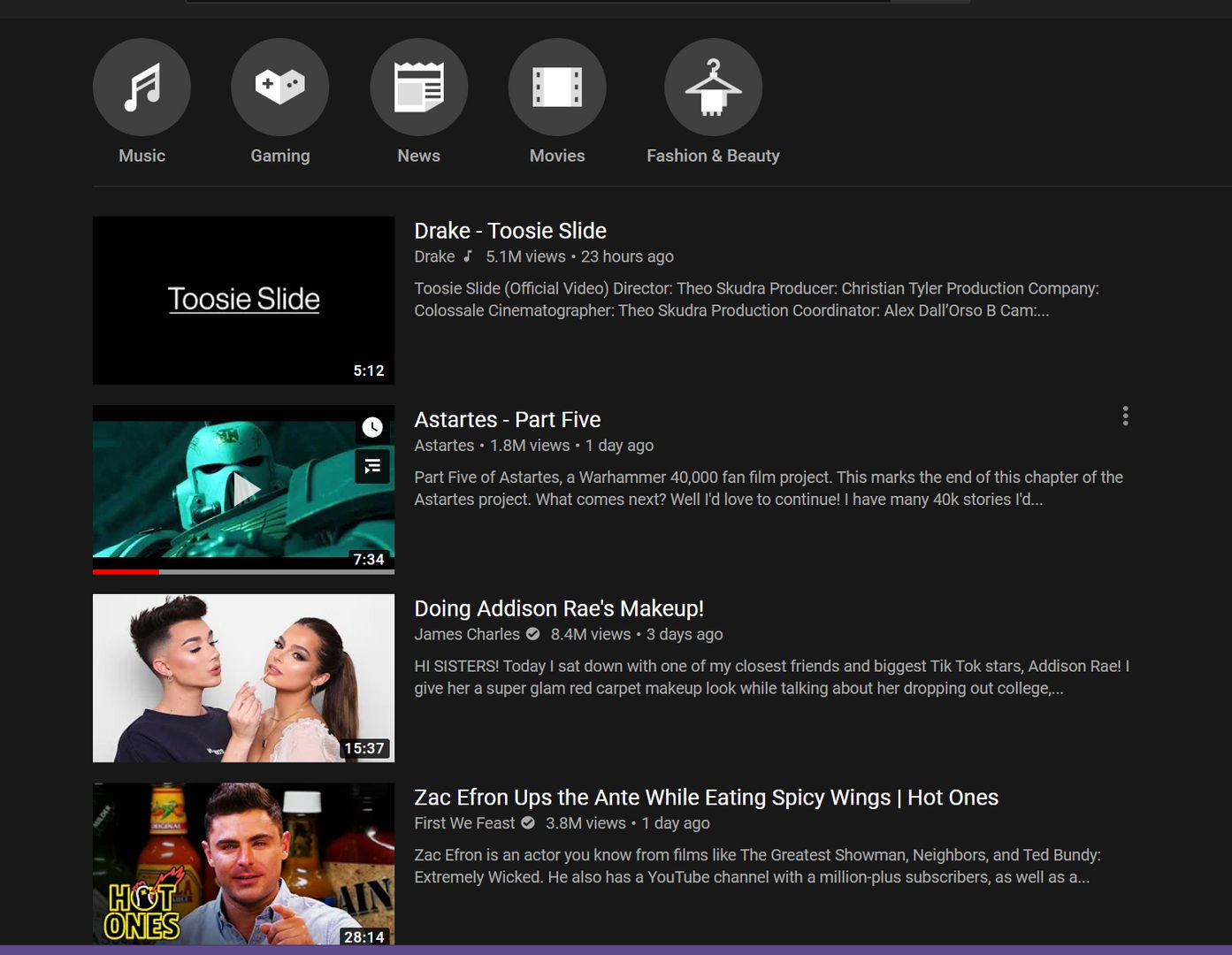Viewport: 1232px width, 955px height.
Task: Click verified badge next to First We Feast
Action: click(528, 823)
